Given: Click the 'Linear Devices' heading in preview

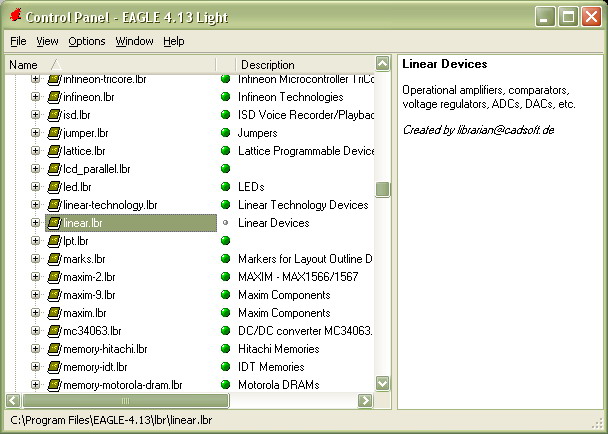Looking at the screenshot, I should click(x=445, y=64).
